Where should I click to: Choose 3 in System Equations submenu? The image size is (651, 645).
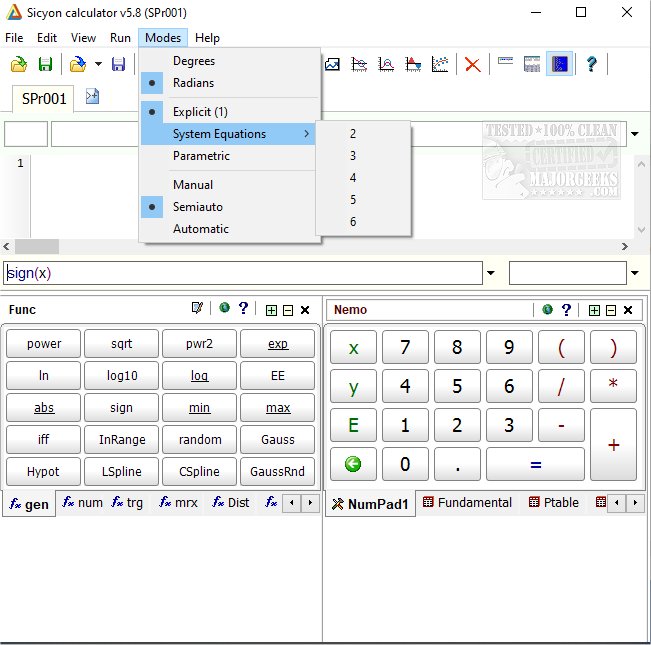363,156
